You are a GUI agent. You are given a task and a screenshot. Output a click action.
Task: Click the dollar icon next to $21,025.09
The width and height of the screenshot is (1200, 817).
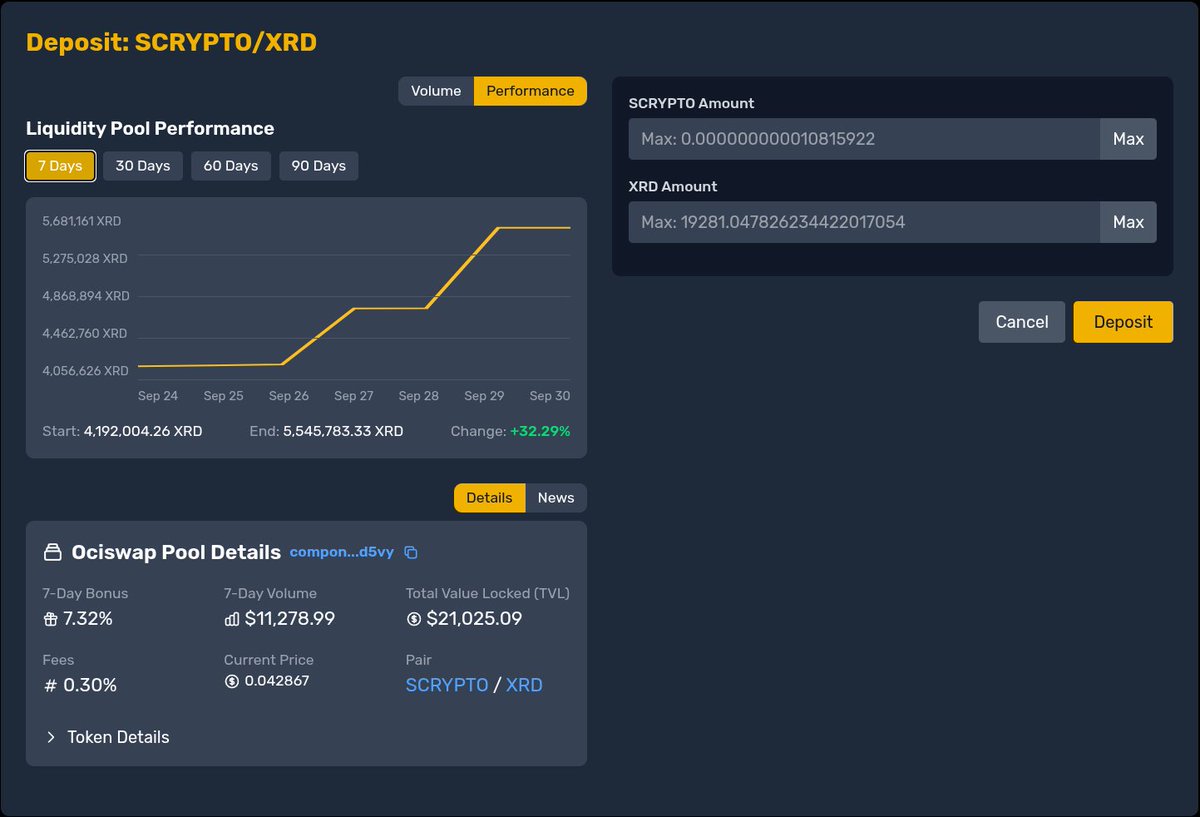[x=414, y=619]
